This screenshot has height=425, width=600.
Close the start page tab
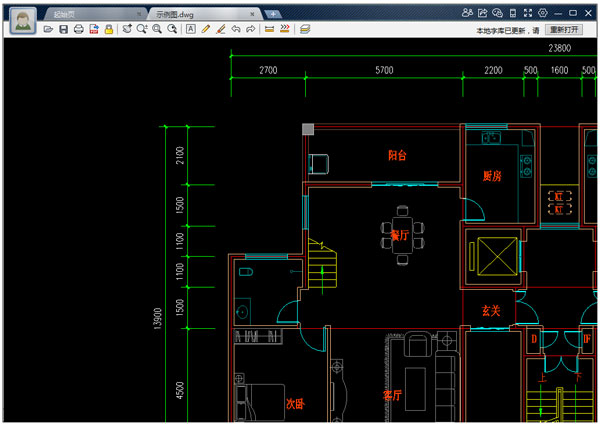(x=139, y=14)
